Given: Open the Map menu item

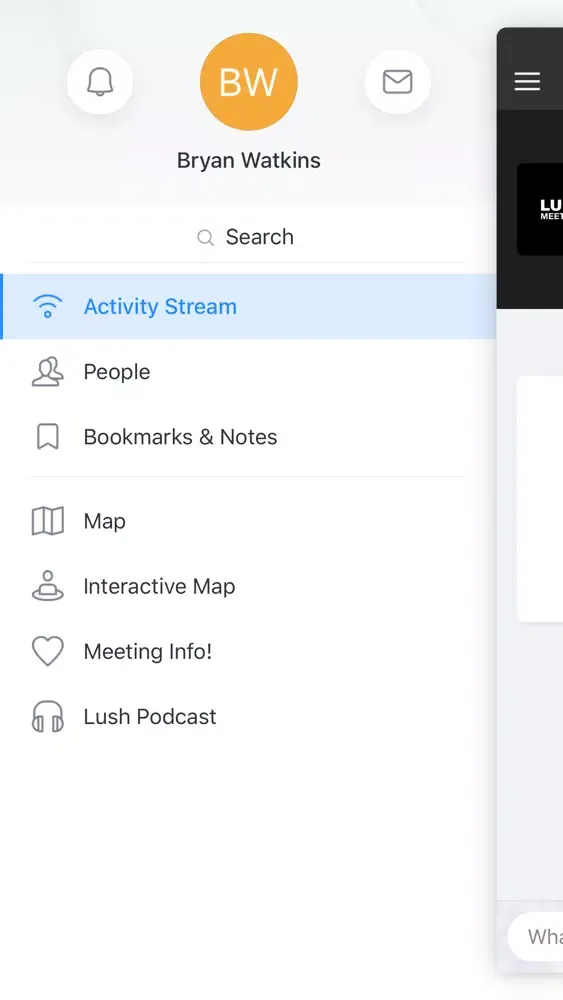Looking at the screenshot, I should point(248,521).
